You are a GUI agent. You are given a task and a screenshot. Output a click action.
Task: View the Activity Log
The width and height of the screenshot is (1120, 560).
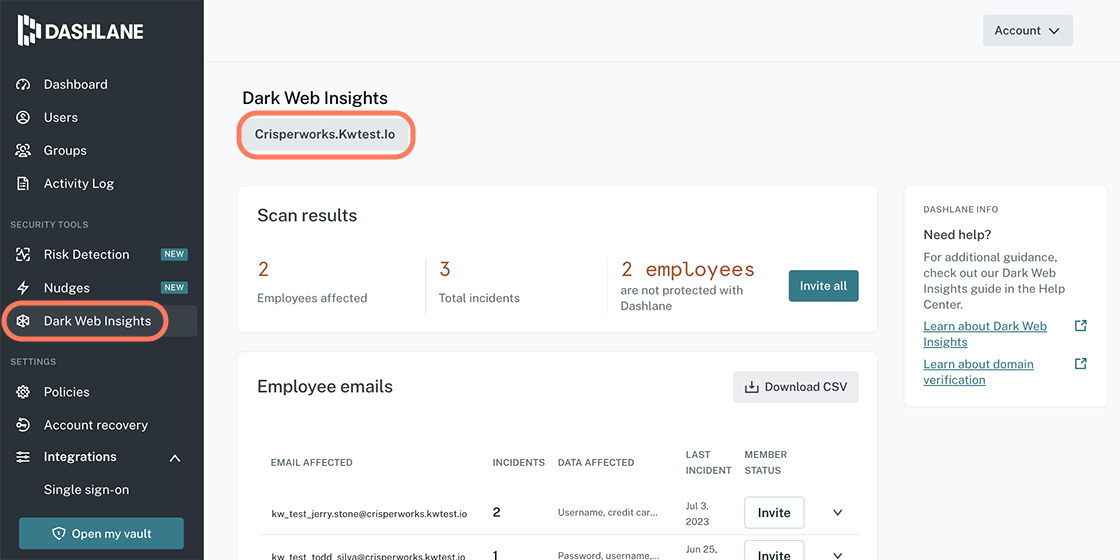point(79,184)
